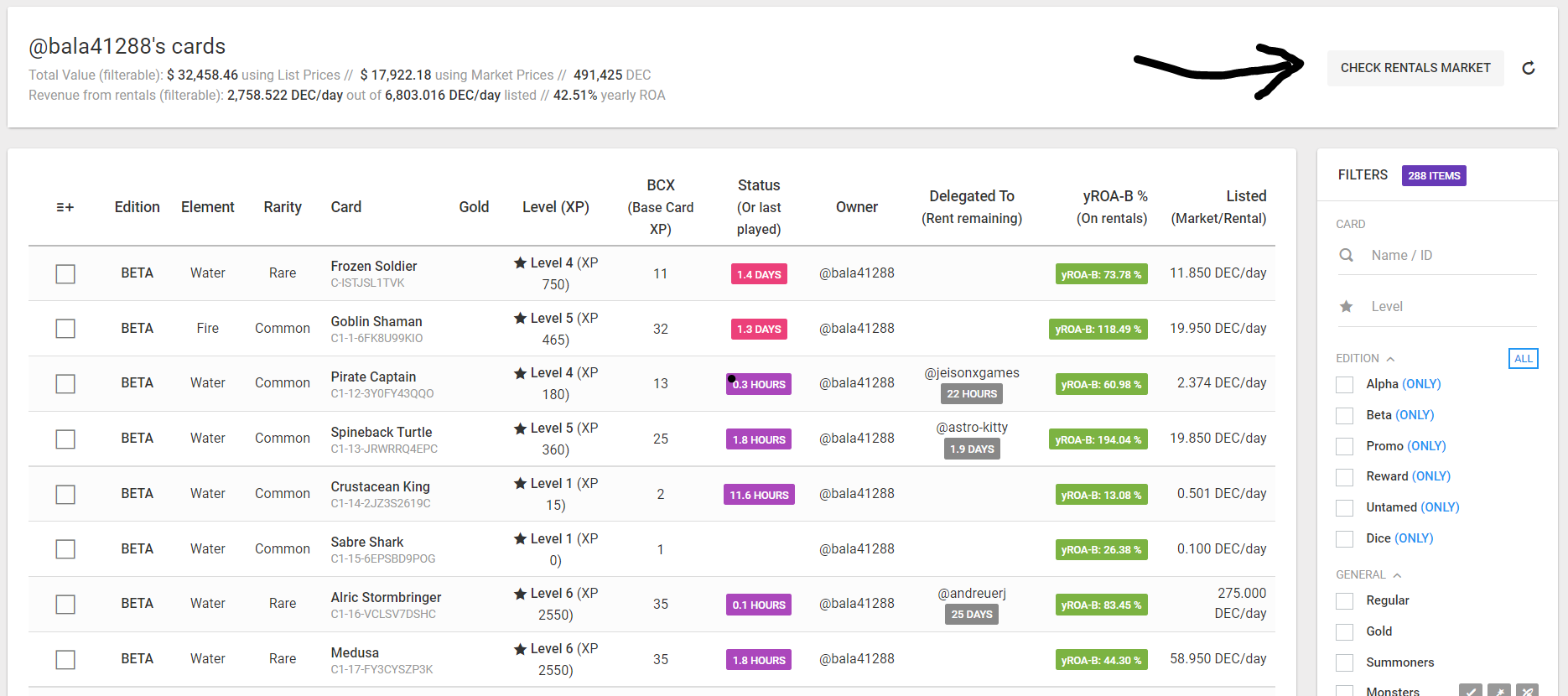
Task: Select the Frozen Soldier row checkbox
Action: tap(65, 273)
